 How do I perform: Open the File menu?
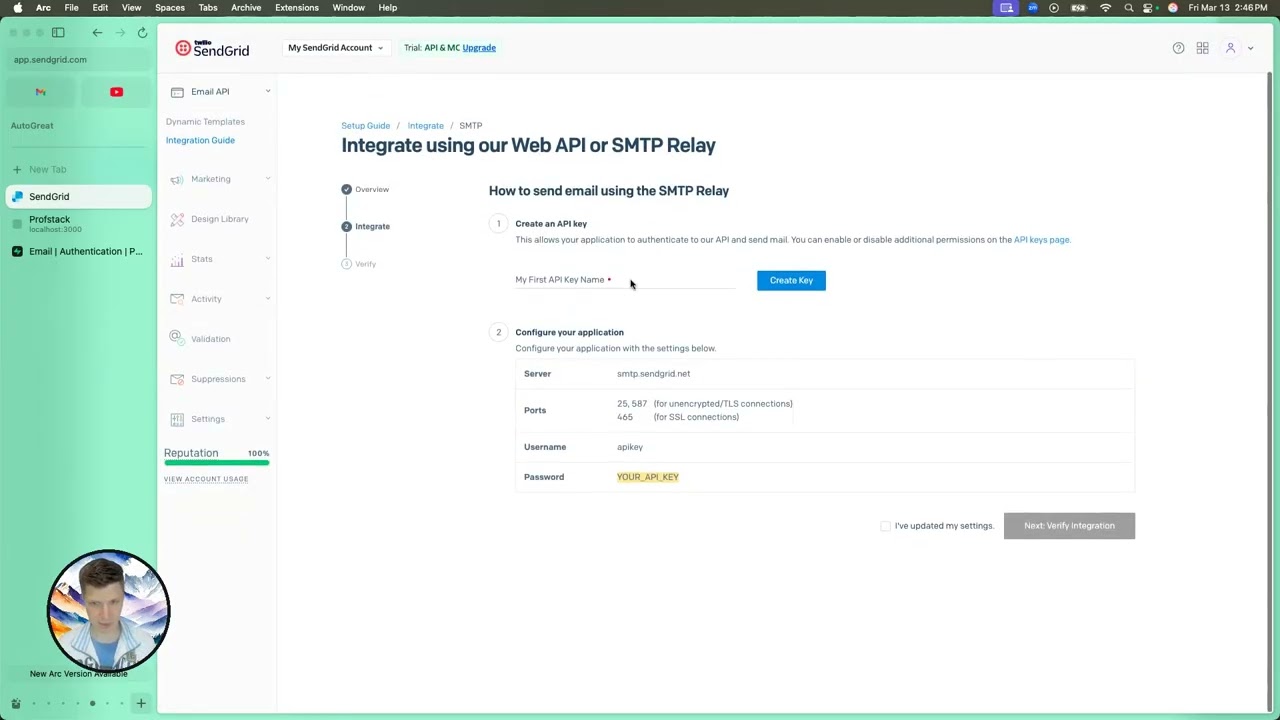[72, 8]
